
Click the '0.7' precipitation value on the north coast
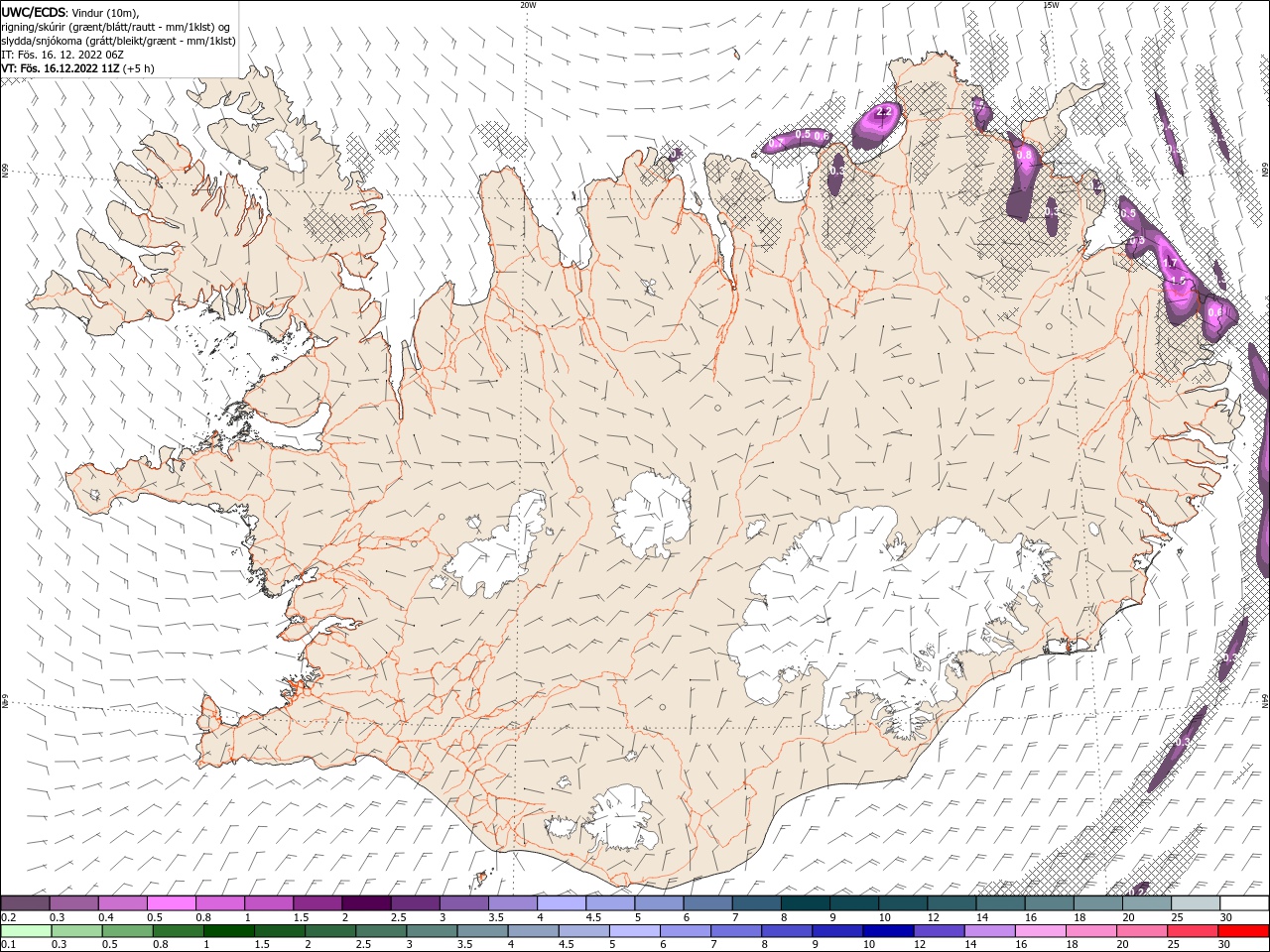pyautogui.click(x=776, y=145)
